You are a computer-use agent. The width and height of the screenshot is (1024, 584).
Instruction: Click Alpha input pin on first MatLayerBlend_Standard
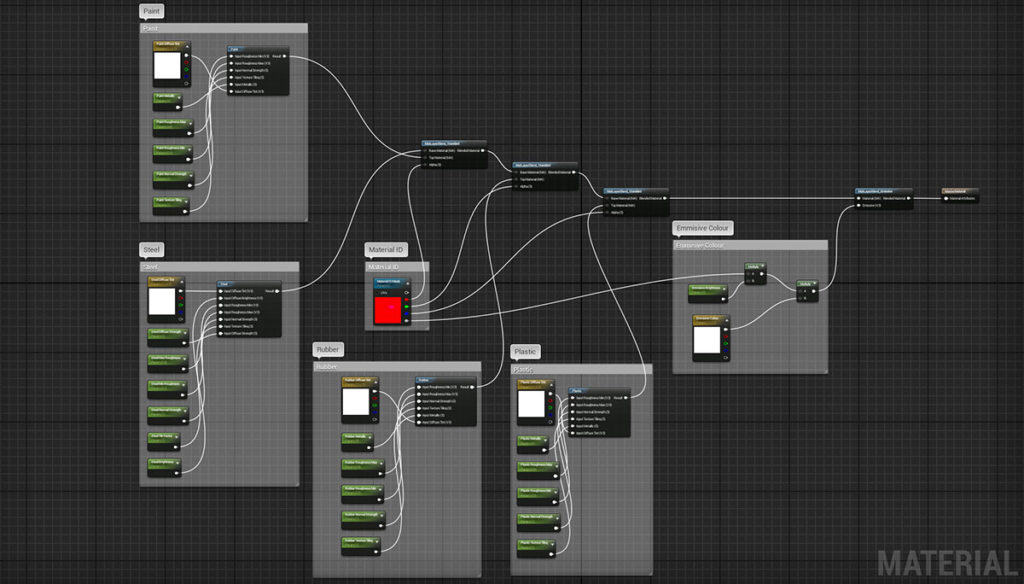[425, 165]
